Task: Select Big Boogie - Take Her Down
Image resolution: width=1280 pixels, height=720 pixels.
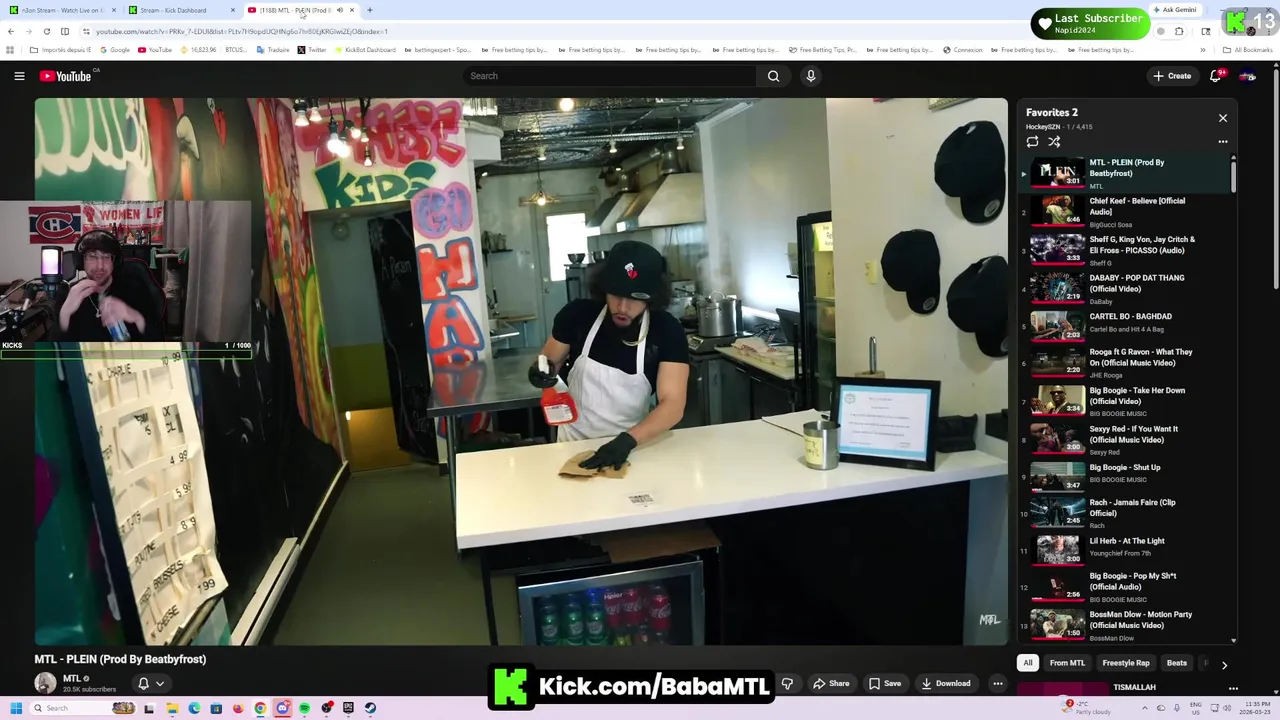Action: pyautogui.click(x=1125, y=400)
